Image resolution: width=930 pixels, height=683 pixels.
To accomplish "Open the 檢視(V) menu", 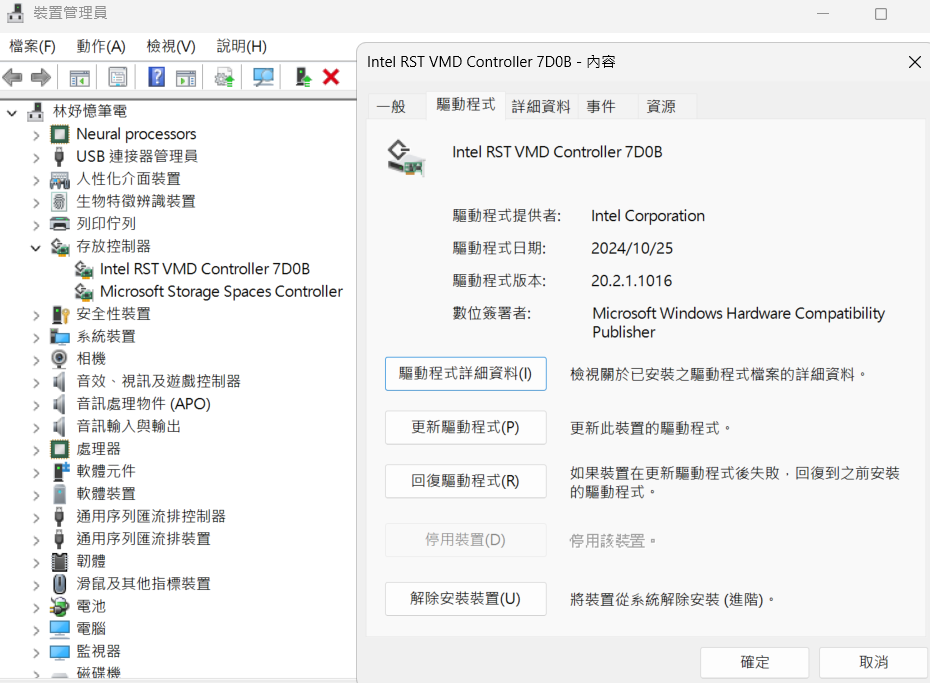I will click(171, 46).
